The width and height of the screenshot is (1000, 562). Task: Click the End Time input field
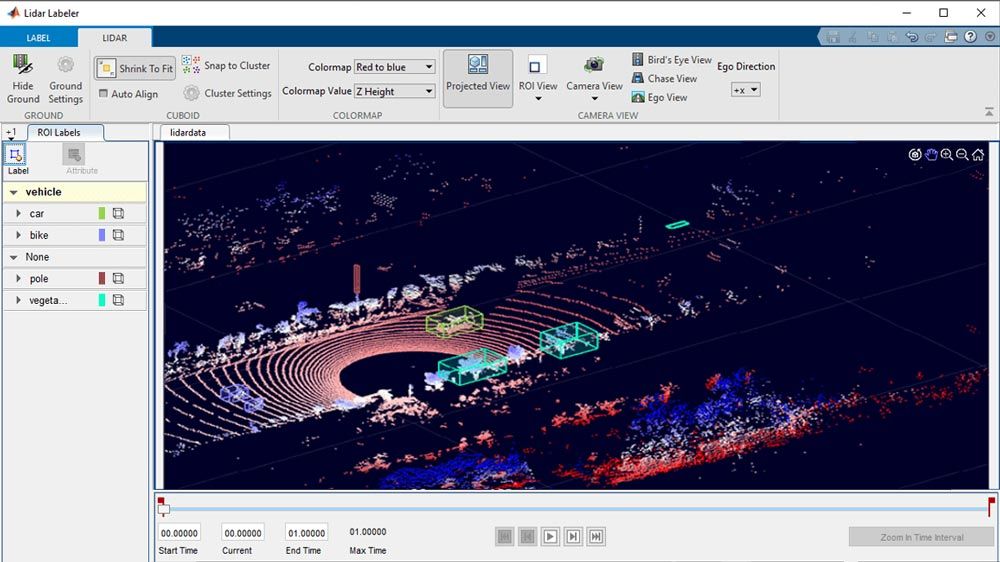click(306, 533)
